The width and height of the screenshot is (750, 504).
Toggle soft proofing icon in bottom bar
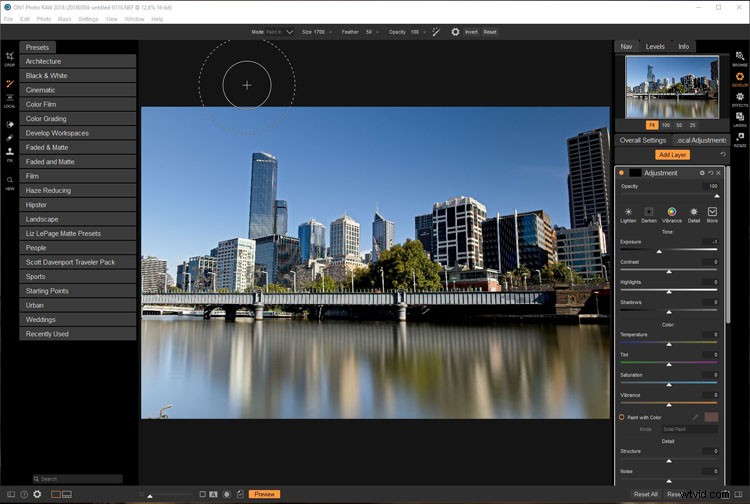pos(240,494)
